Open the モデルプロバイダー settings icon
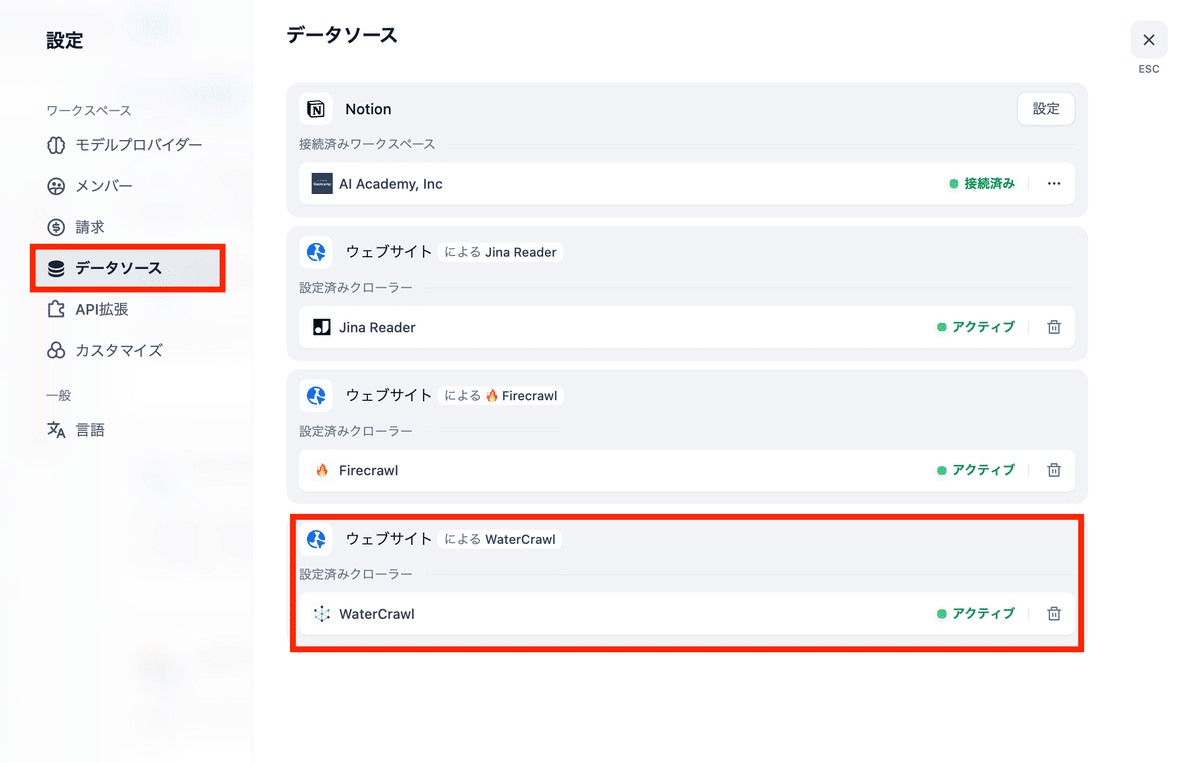Screen dimensions: 1200x763 pos(58,144)
